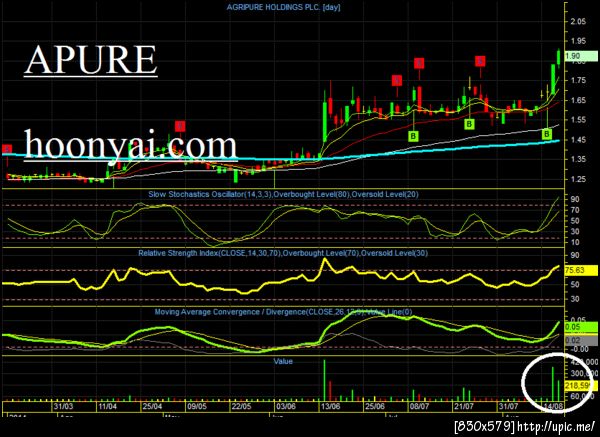Click the 1.65 price axis label
This screenshot has height=437, width=600.
click(x=578, y=100)
